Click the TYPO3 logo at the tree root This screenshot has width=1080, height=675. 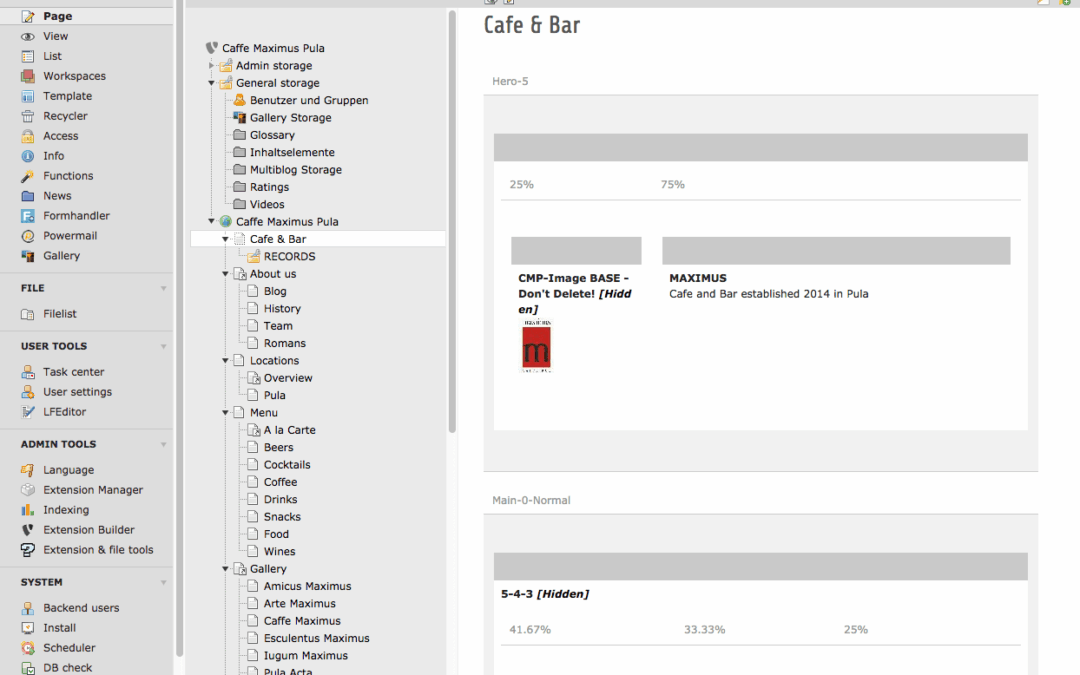click(211, 48)
